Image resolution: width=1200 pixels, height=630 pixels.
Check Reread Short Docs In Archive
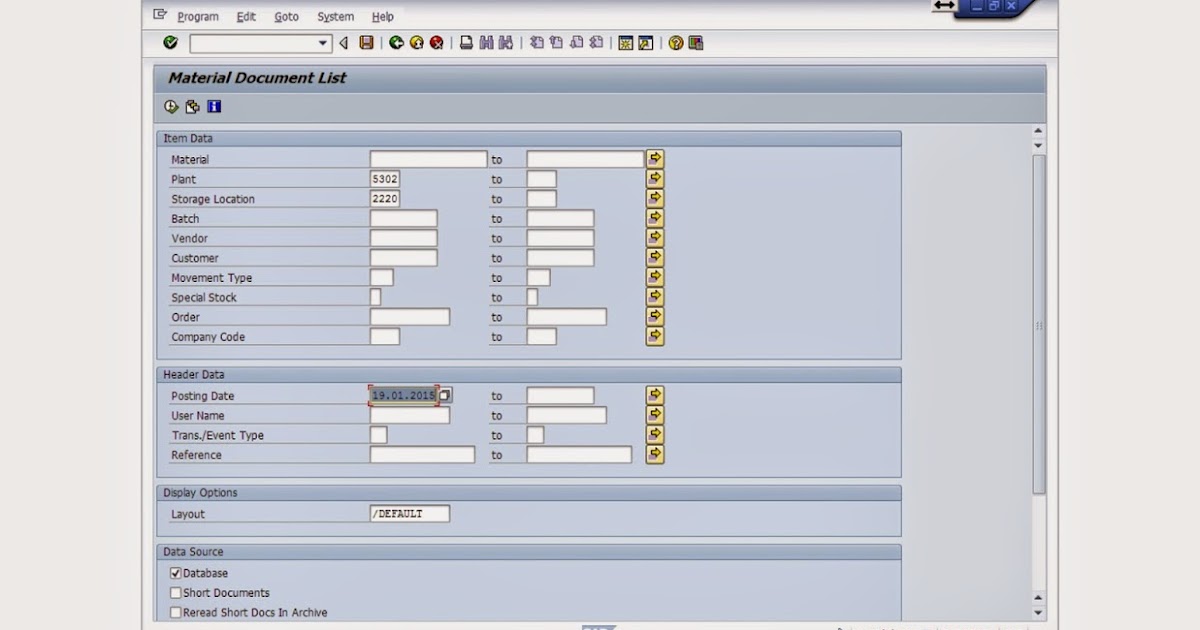click(176, 612)
